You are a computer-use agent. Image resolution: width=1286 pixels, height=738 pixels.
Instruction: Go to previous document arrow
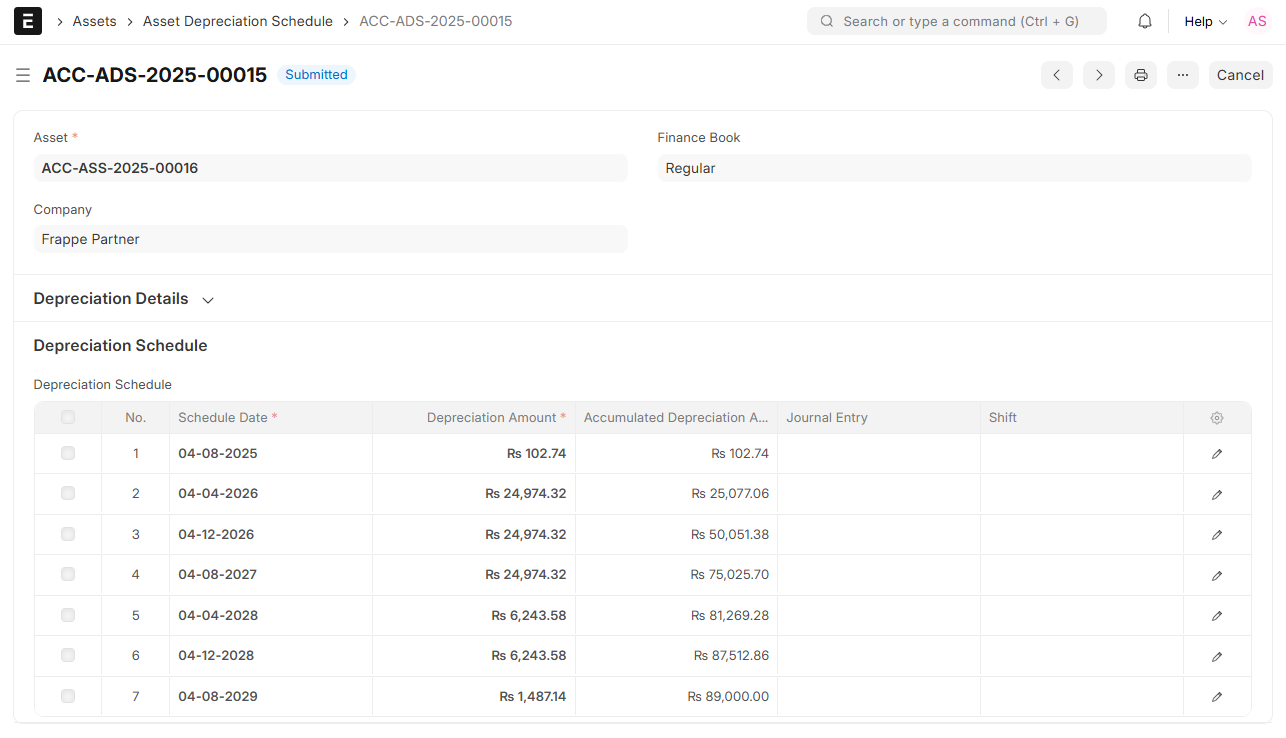[x=1057, y=75]
